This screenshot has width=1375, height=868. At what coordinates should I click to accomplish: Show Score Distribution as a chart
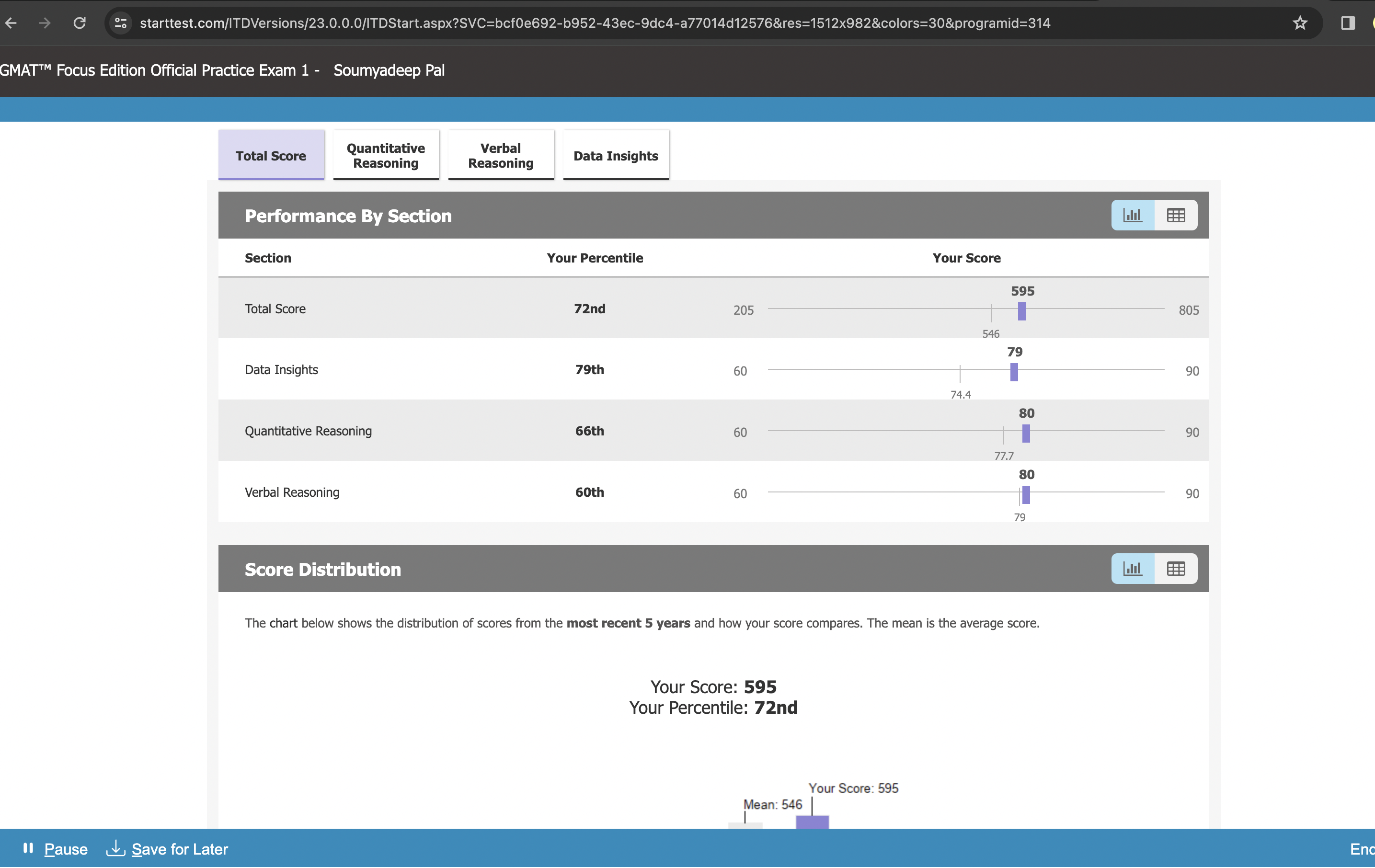1132,568
